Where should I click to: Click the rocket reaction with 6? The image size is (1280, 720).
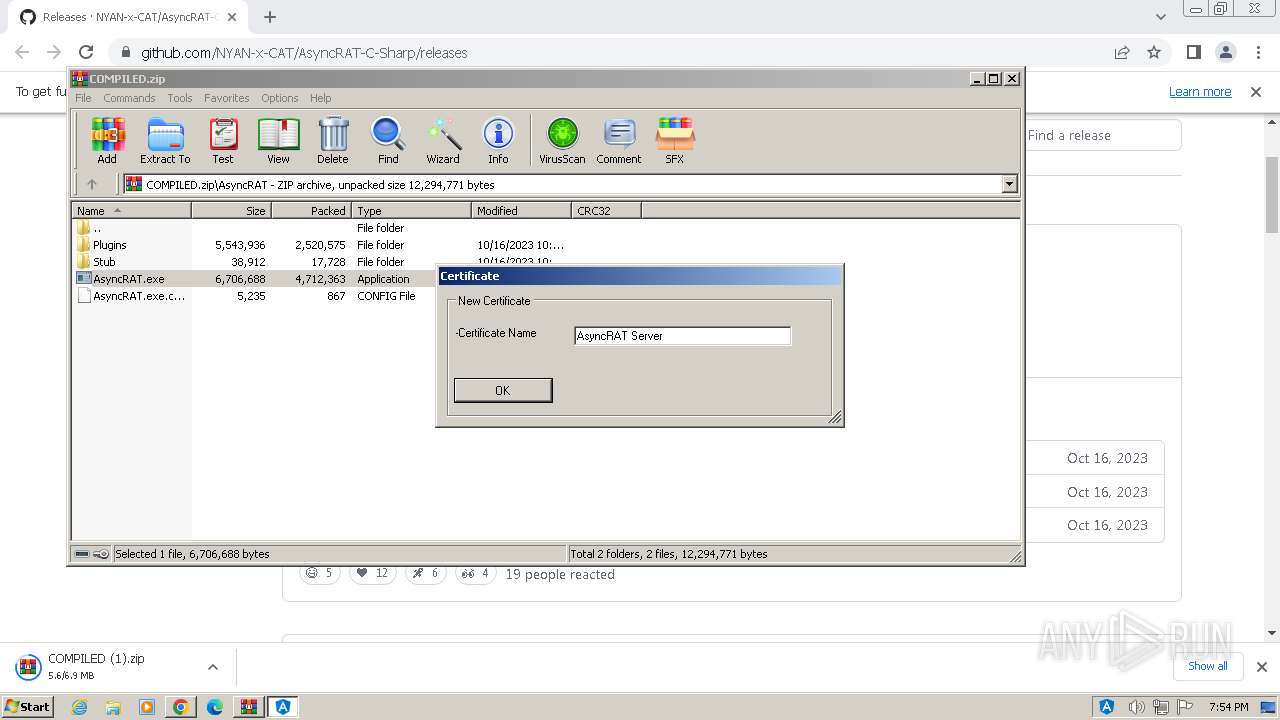[426, 573]
